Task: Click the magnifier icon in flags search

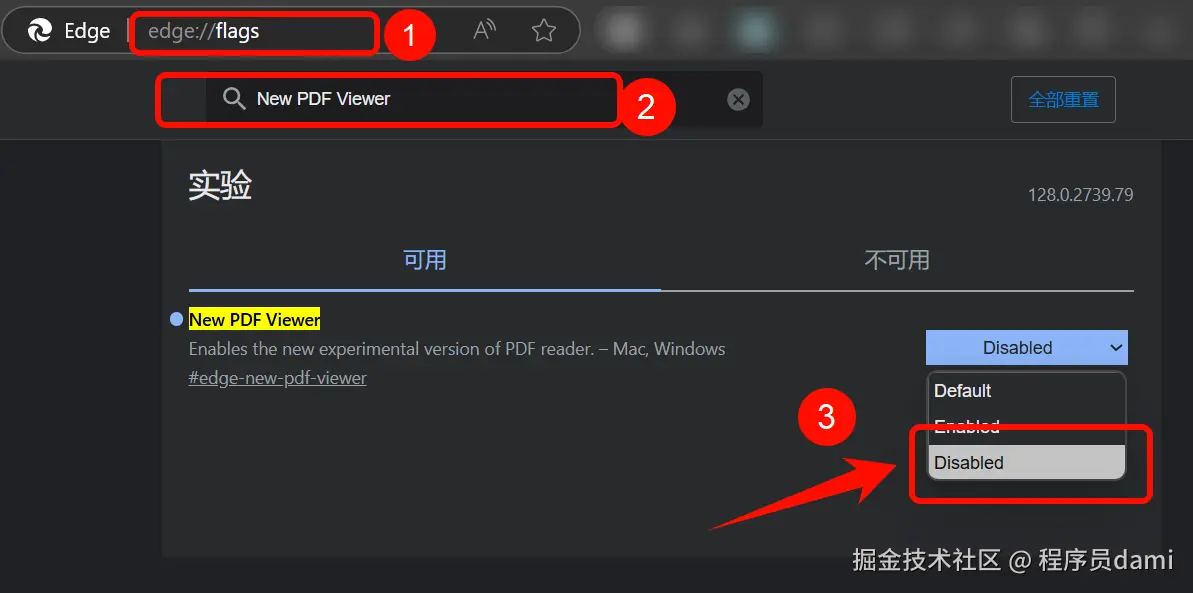Action: coord(234,99)
